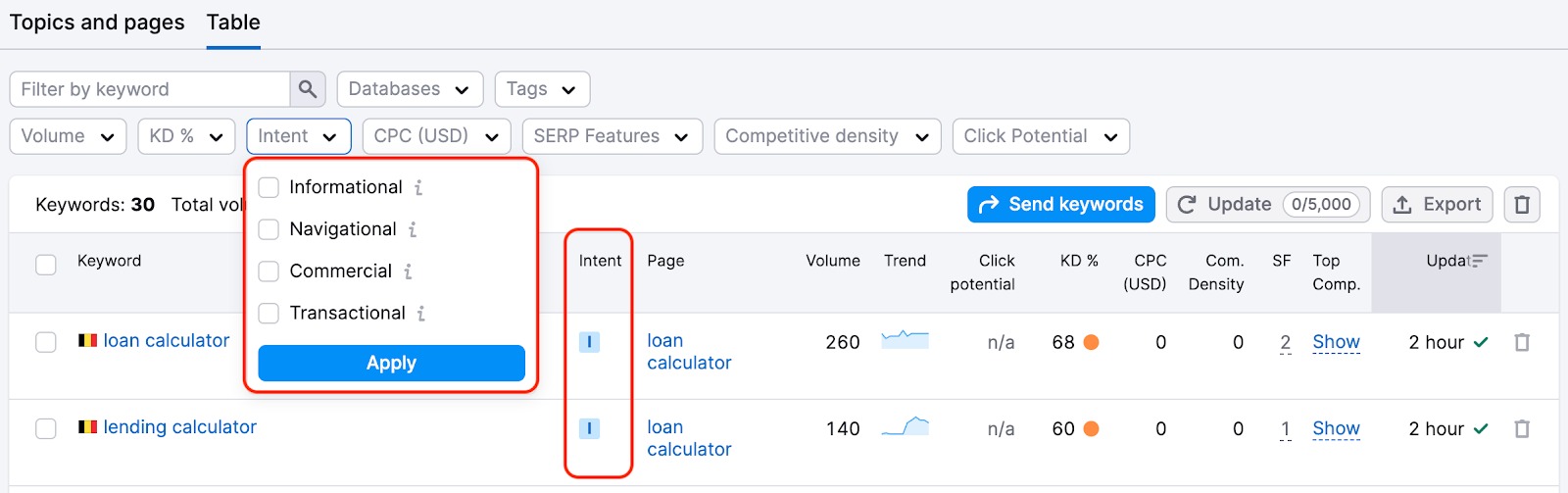This screenshot has height=493, width=1568.
Task: Sort by the Volume column header
Action: [x=833, y=261]
